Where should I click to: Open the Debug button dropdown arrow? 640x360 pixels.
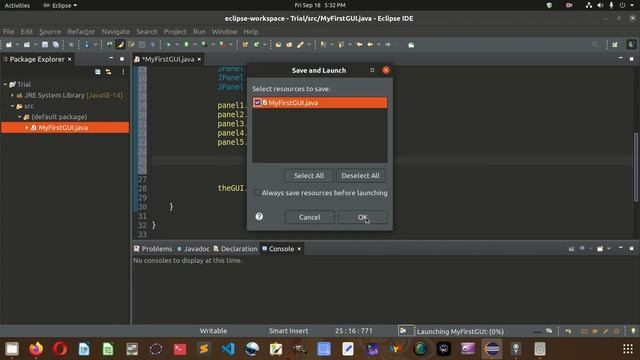176,44
